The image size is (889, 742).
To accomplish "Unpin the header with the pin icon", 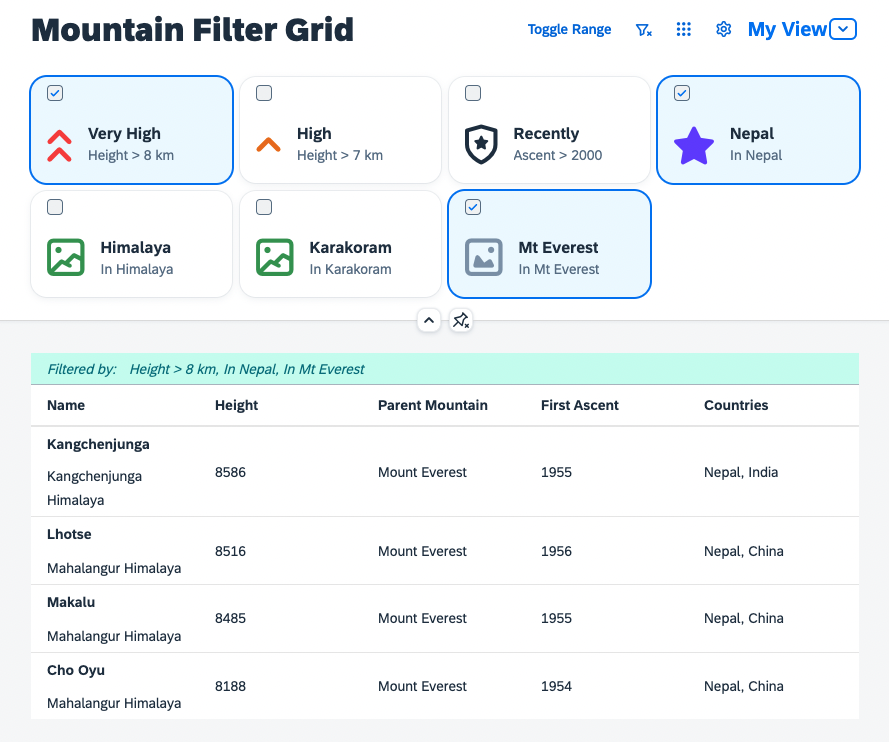I will click(460, 320).
